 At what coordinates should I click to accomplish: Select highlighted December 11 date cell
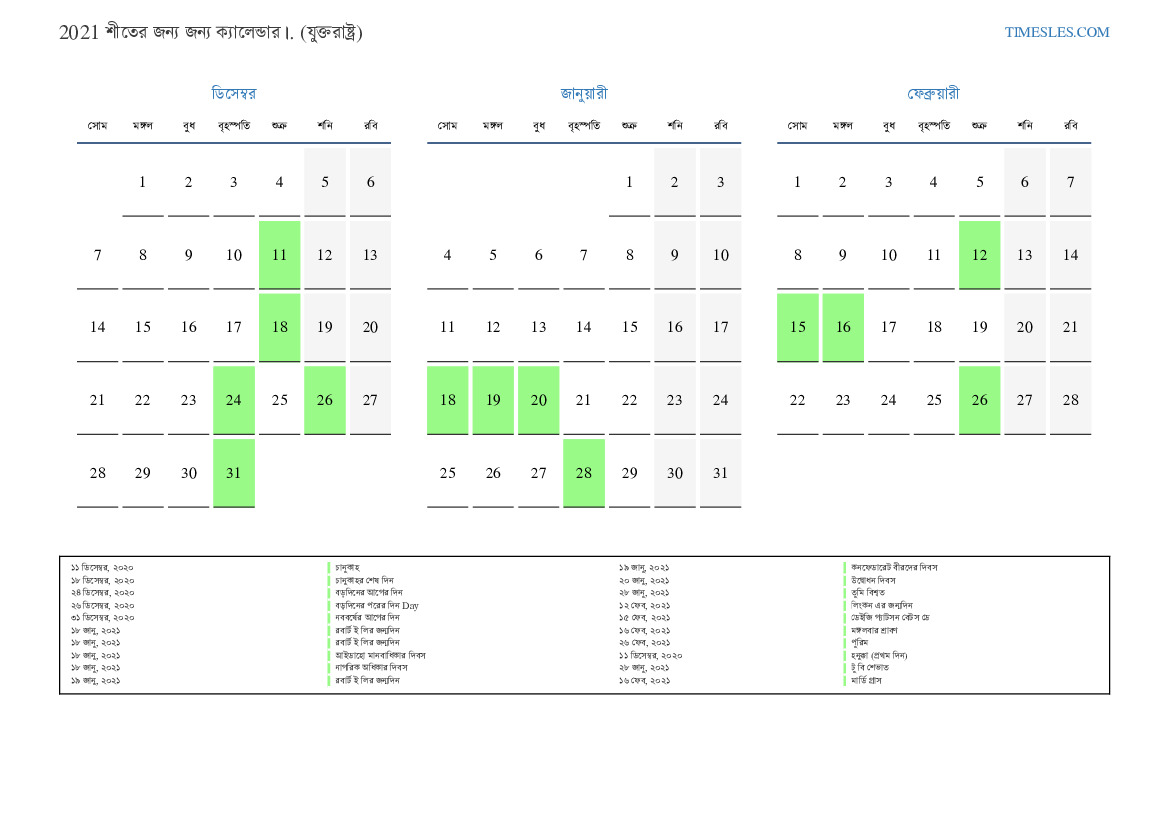279,255
